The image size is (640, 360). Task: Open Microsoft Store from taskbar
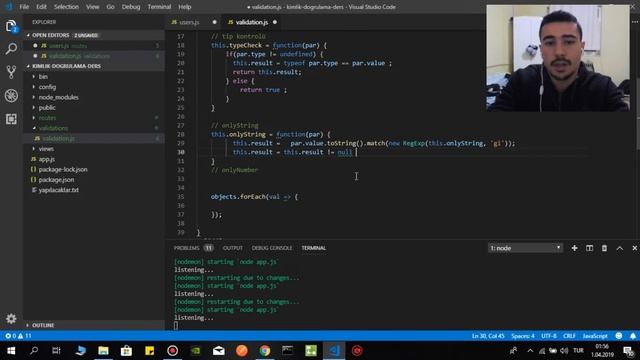point(126,351)
